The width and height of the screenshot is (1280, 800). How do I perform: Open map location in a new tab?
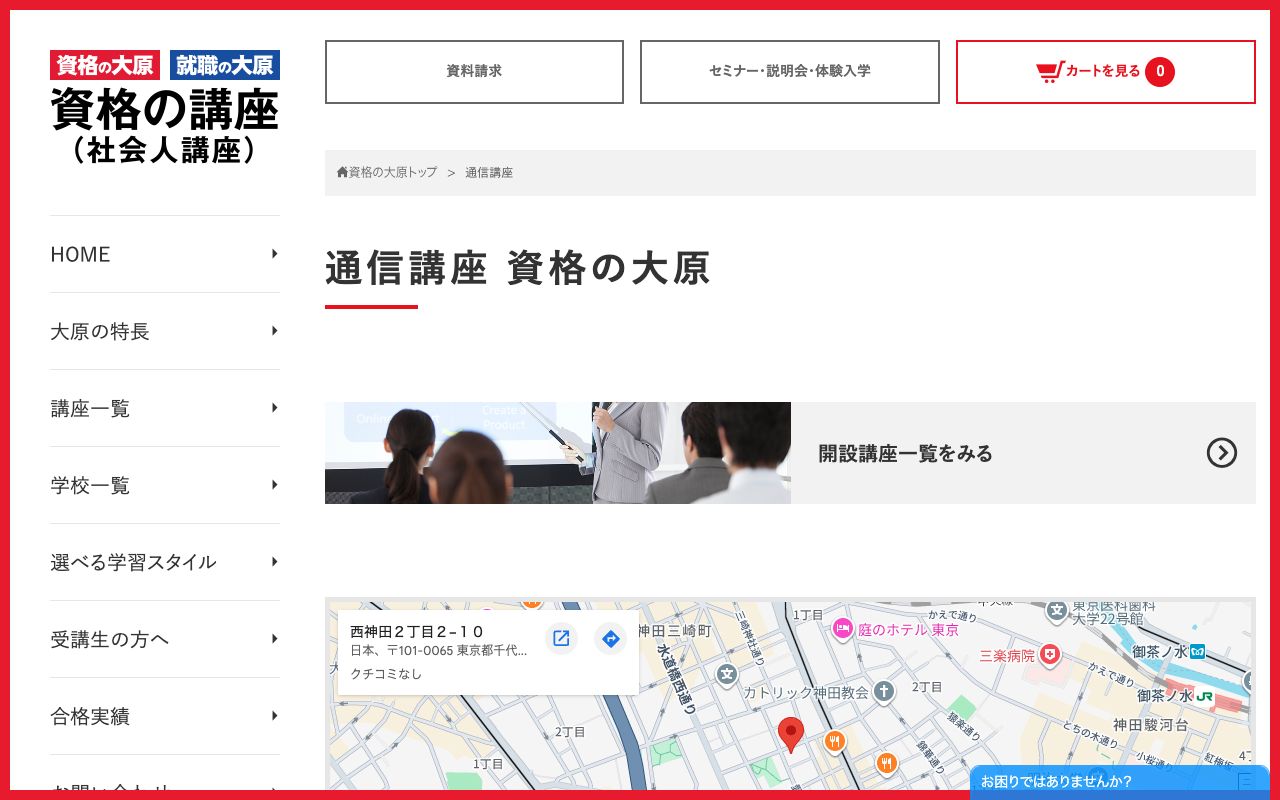tap(561, 638)
